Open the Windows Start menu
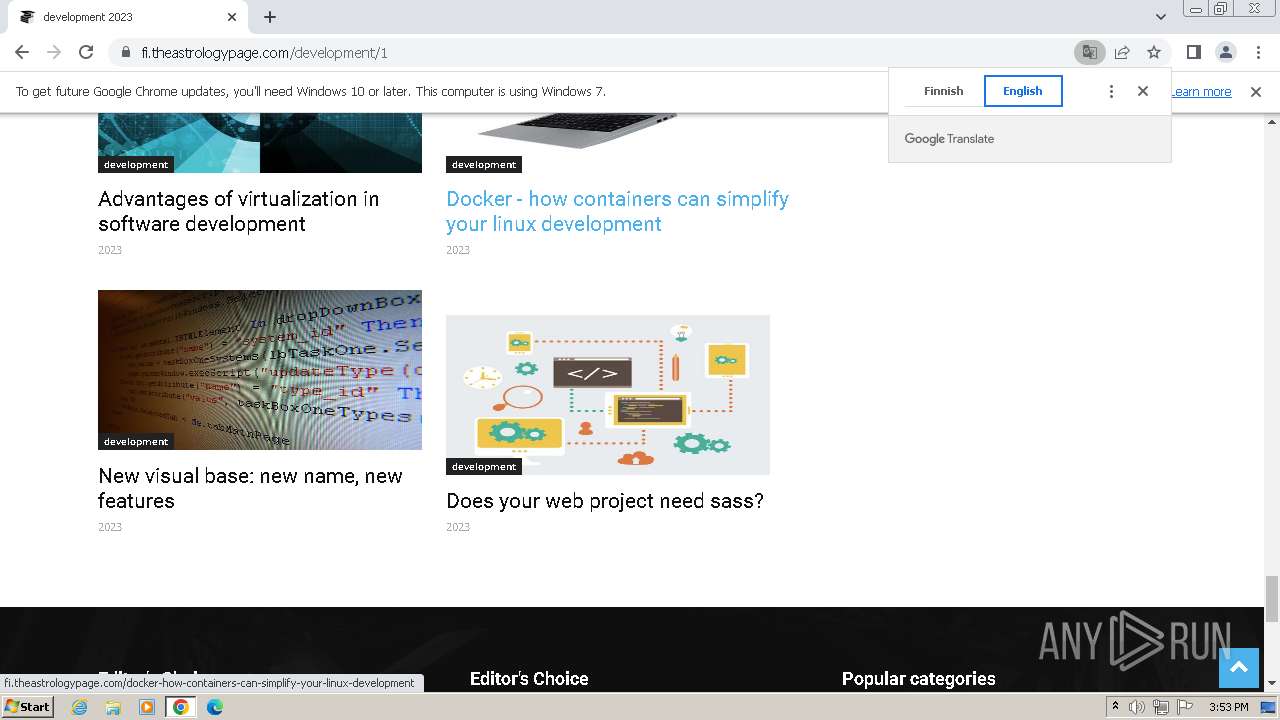This screenshot has height=720, width=1280. [27, 707]
